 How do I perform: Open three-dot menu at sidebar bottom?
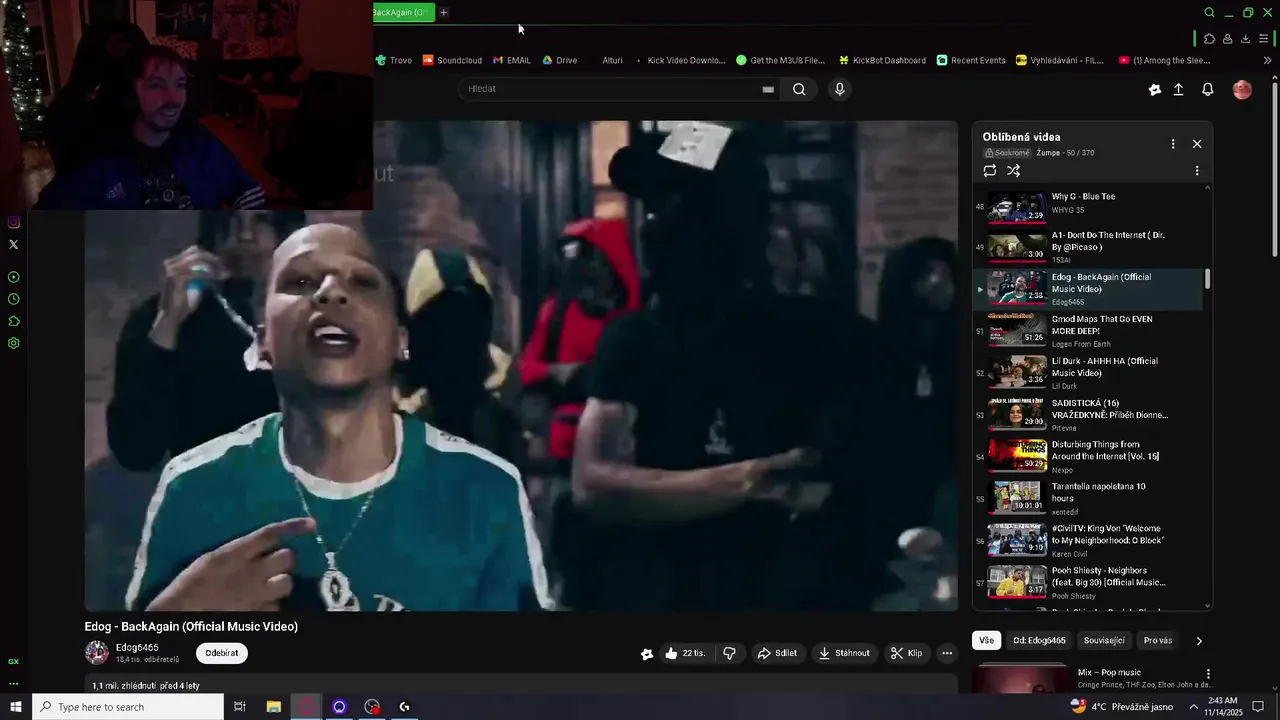(13, 684)
